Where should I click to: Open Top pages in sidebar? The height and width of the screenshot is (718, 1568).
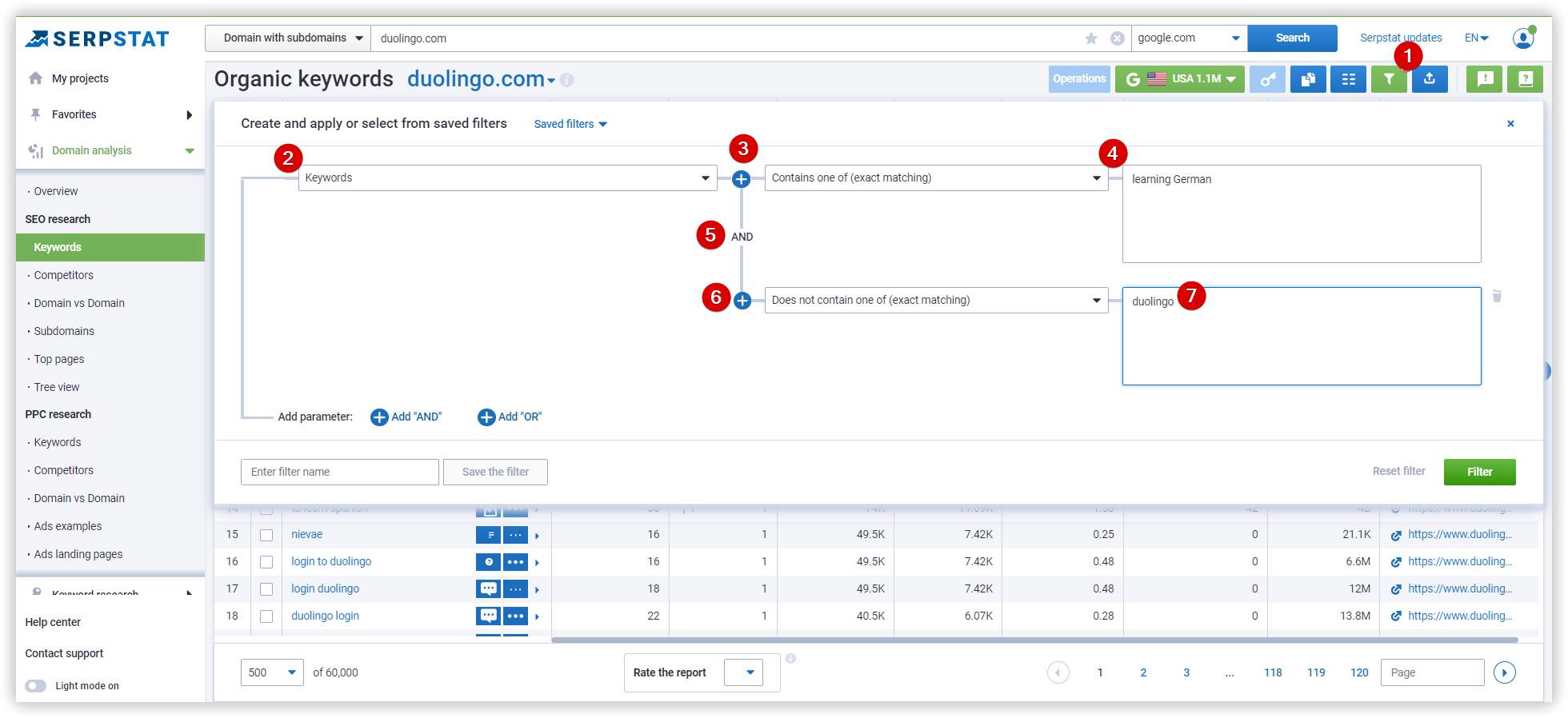coord(59,359)
